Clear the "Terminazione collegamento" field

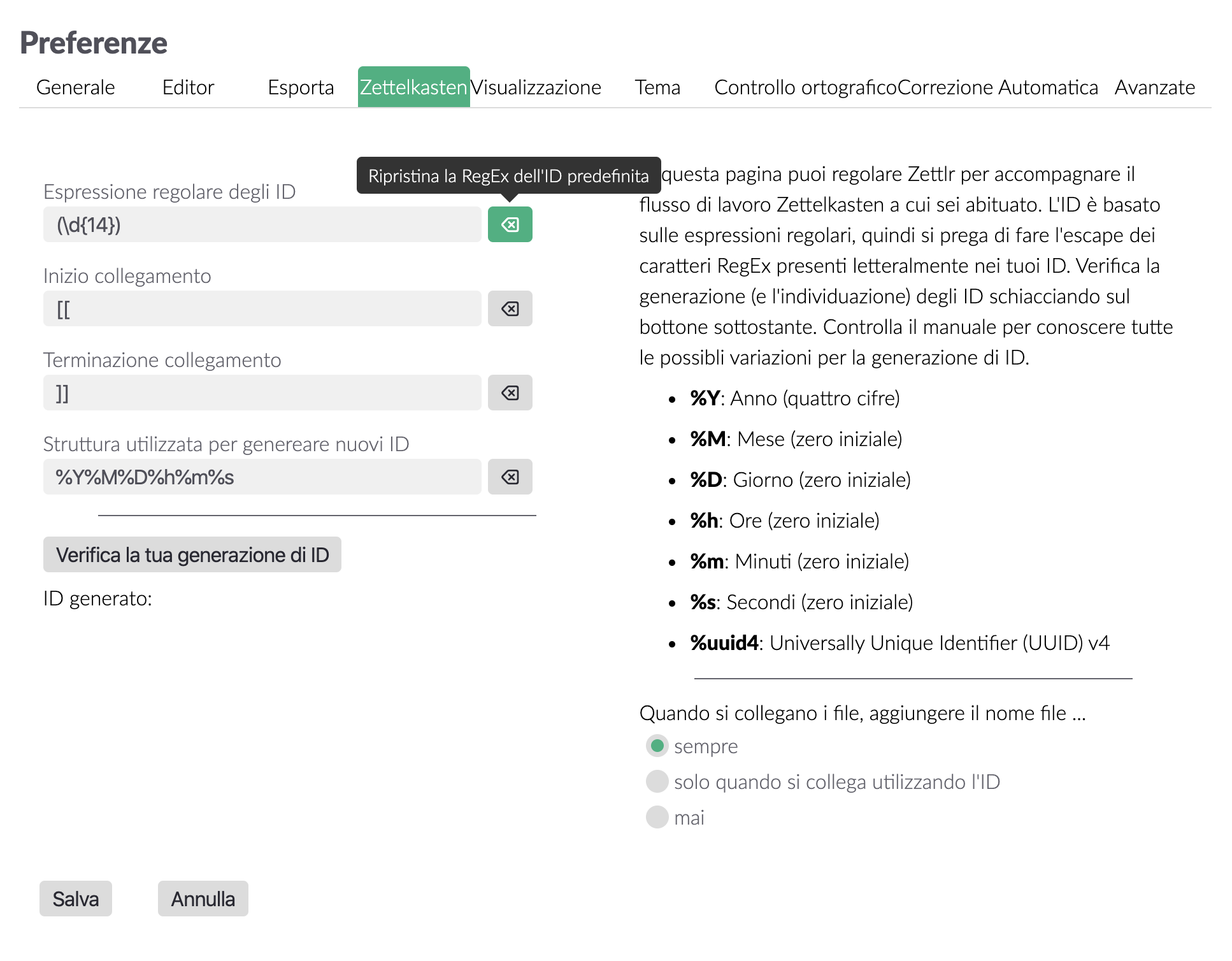[510, 393]
